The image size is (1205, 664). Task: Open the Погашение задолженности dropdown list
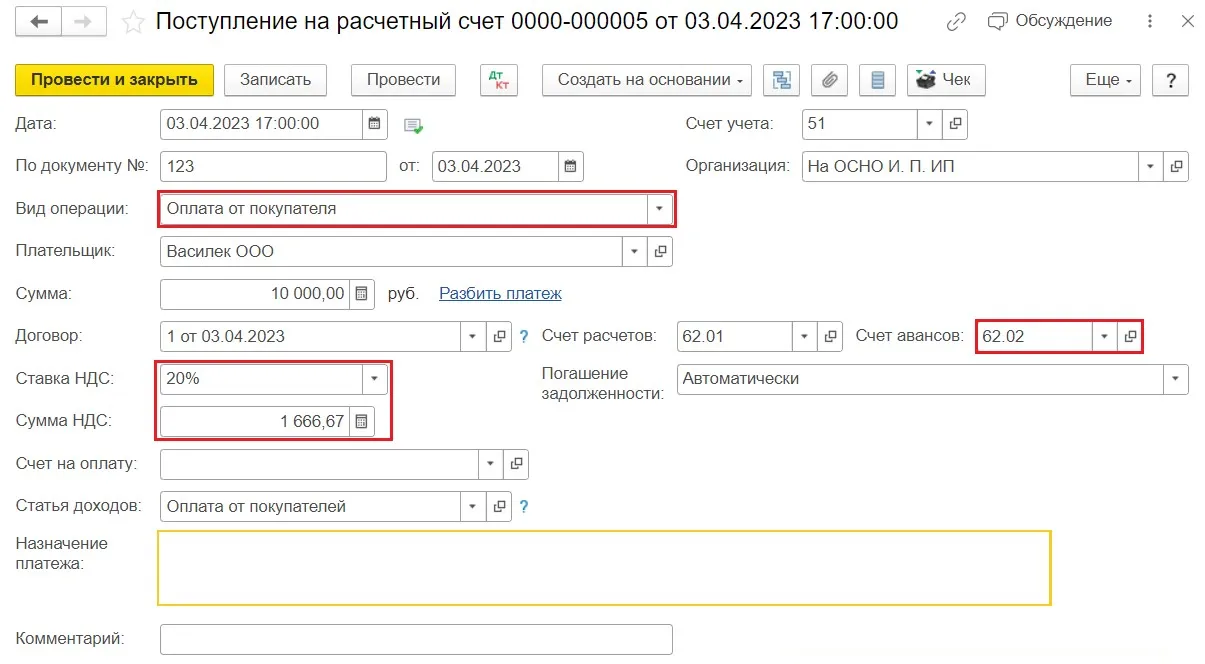pos(1175,379)
